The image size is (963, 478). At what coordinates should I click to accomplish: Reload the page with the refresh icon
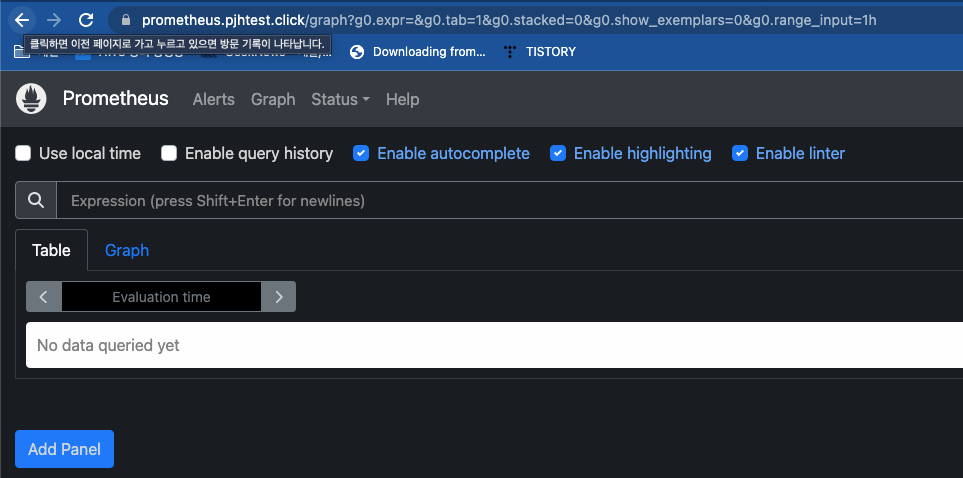coord(86,20)
